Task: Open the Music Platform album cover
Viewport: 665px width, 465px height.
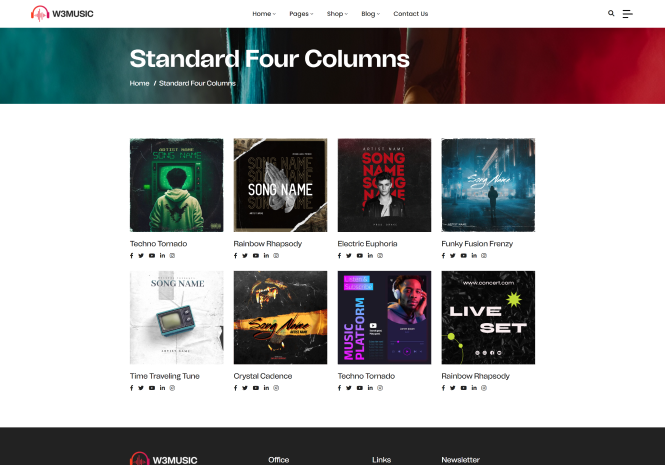Action: tap(384, 317)
